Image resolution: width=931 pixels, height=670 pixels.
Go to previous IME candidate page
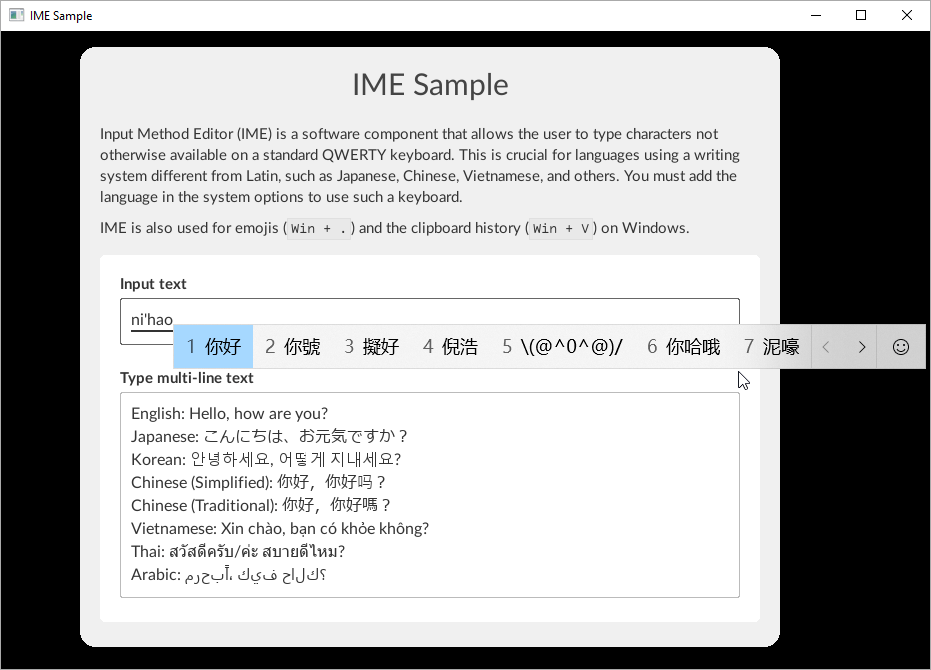click(826, 347)
